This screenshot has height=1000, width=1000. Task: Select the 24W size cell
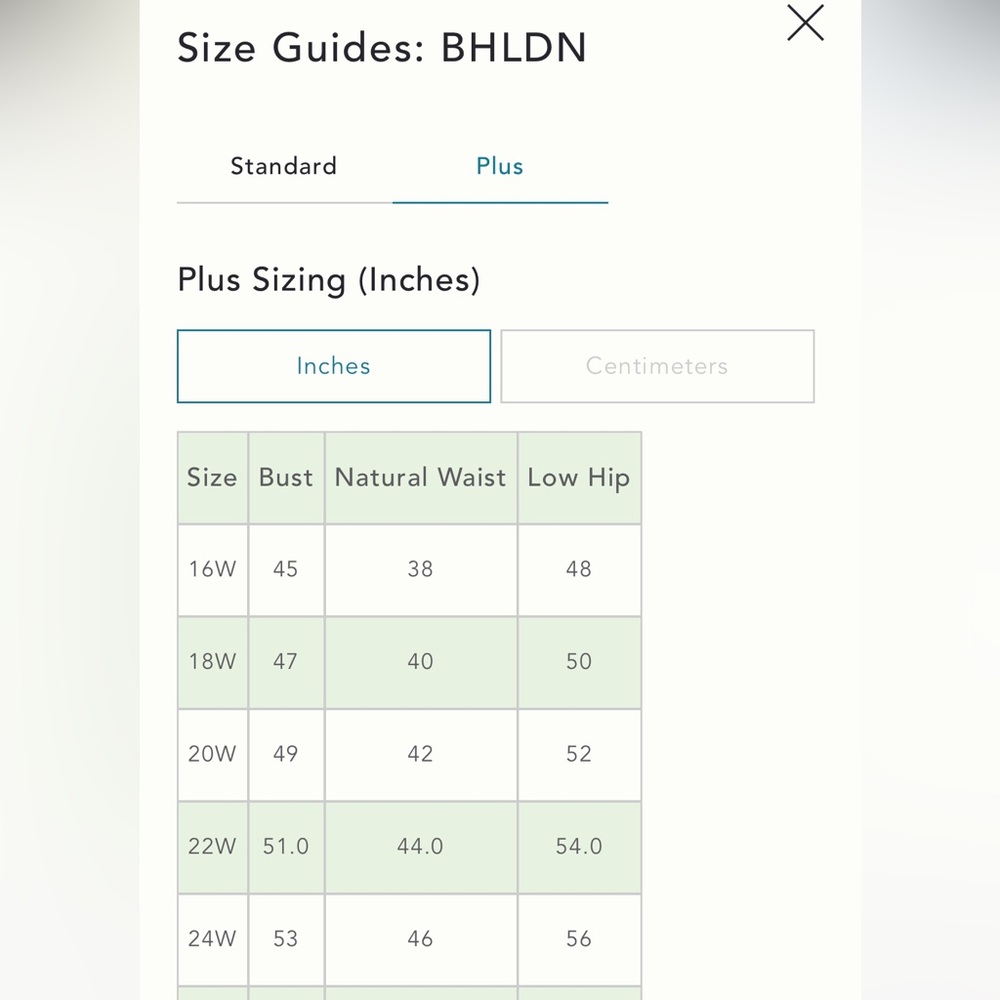coord(212,939)
